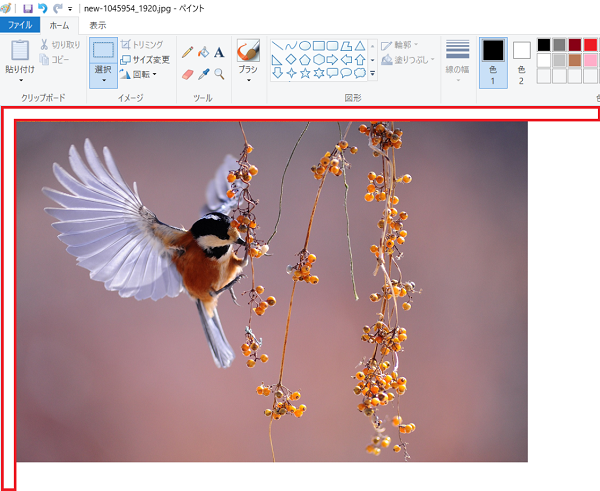Select the up arrow shape
Image resolution: width=600 pixels, height=491 pixels.
[x=360, y=60]
